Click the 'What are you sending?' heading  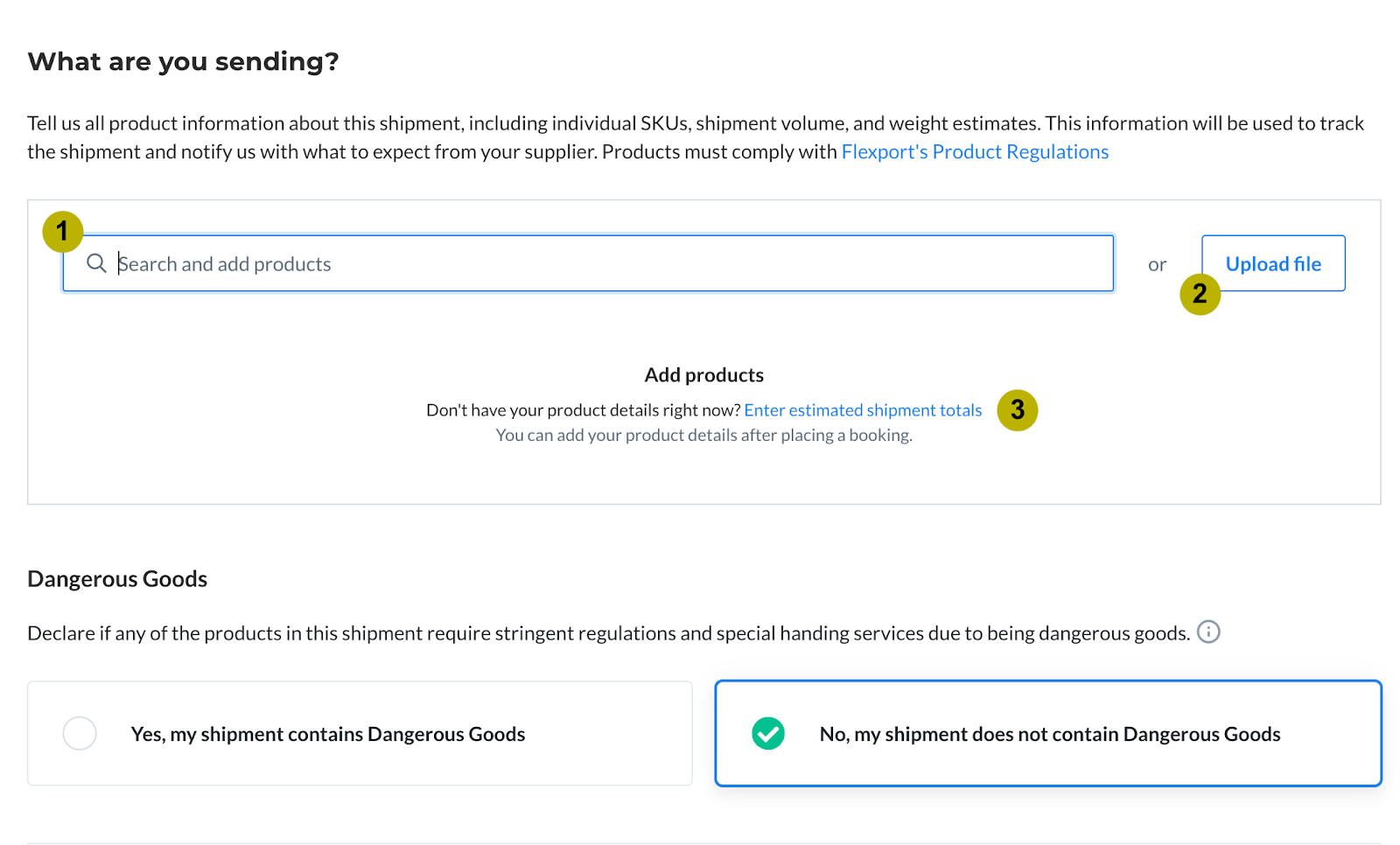(183, 62)
